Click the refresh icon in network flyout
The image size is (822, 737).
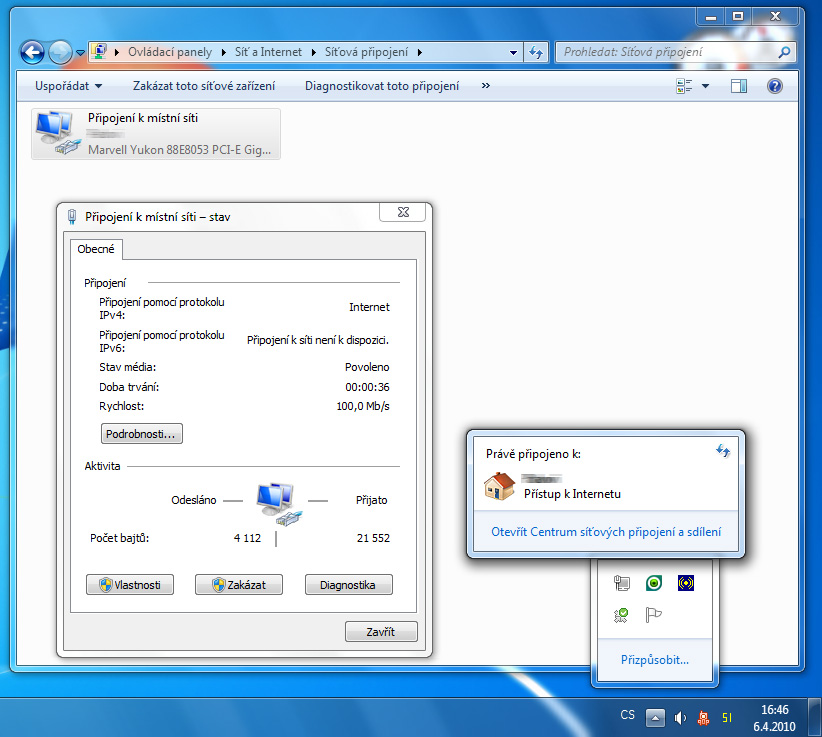[723, 452]
